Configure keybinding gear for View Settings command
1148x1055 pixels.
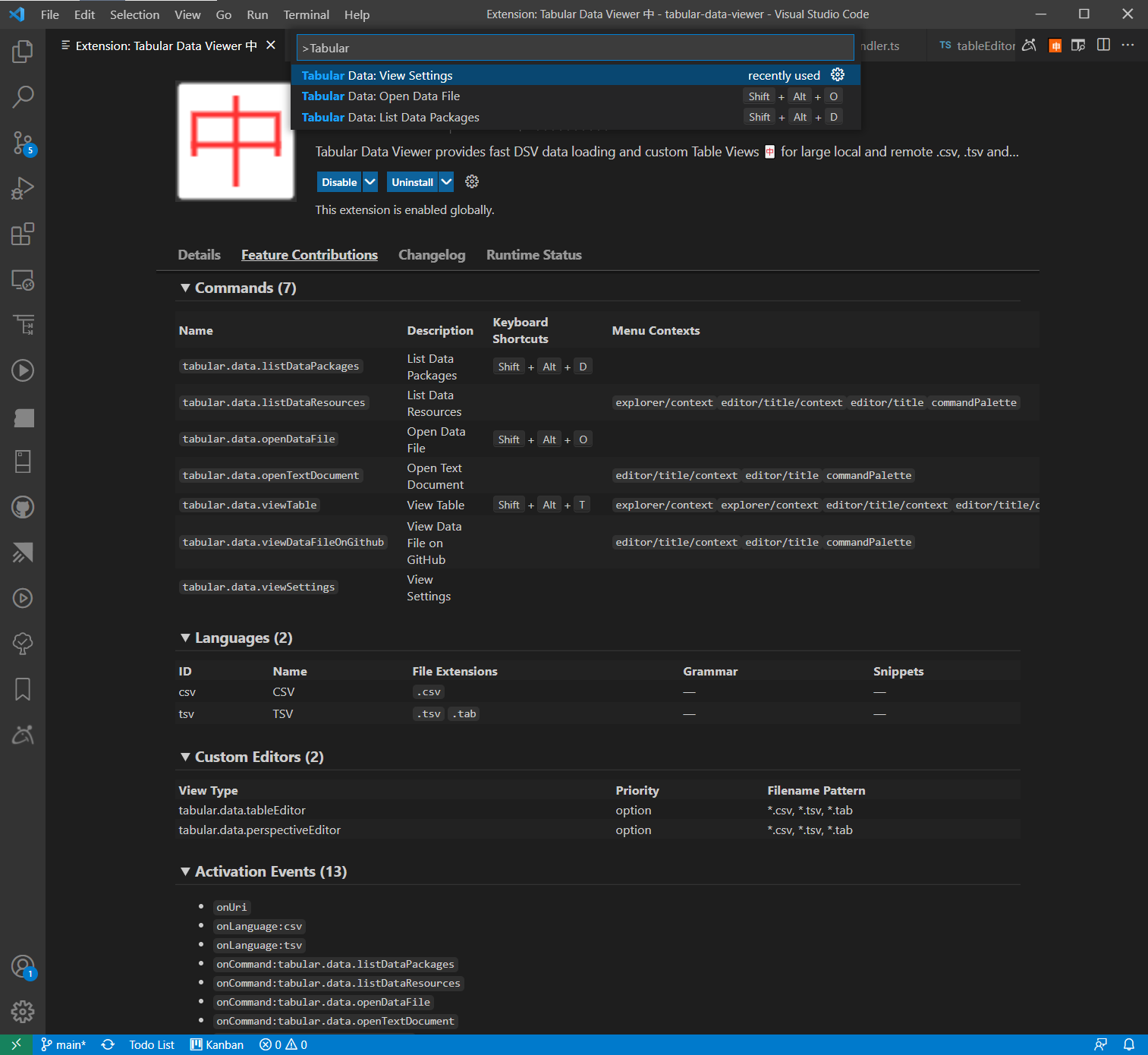click(x=838, y=74)
